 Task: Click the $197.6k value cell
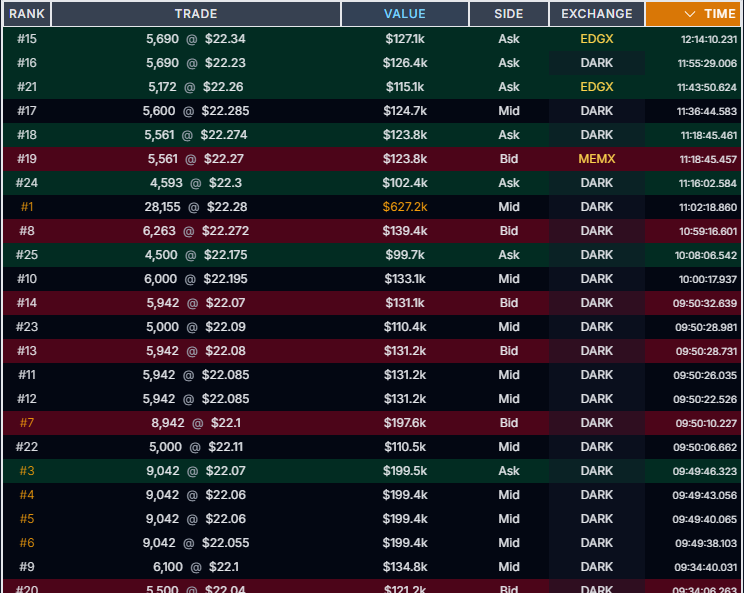coord(405,423)
